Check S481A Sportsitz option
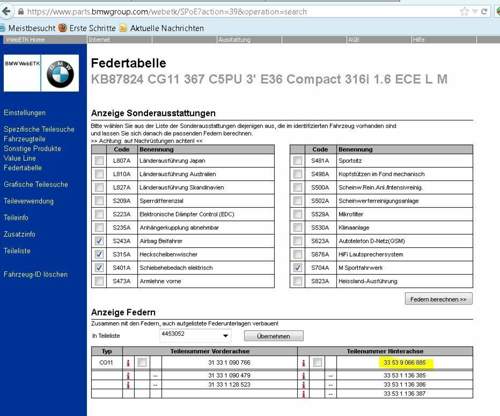The height and width of the screenshot is (416, 500). point(298,161)
